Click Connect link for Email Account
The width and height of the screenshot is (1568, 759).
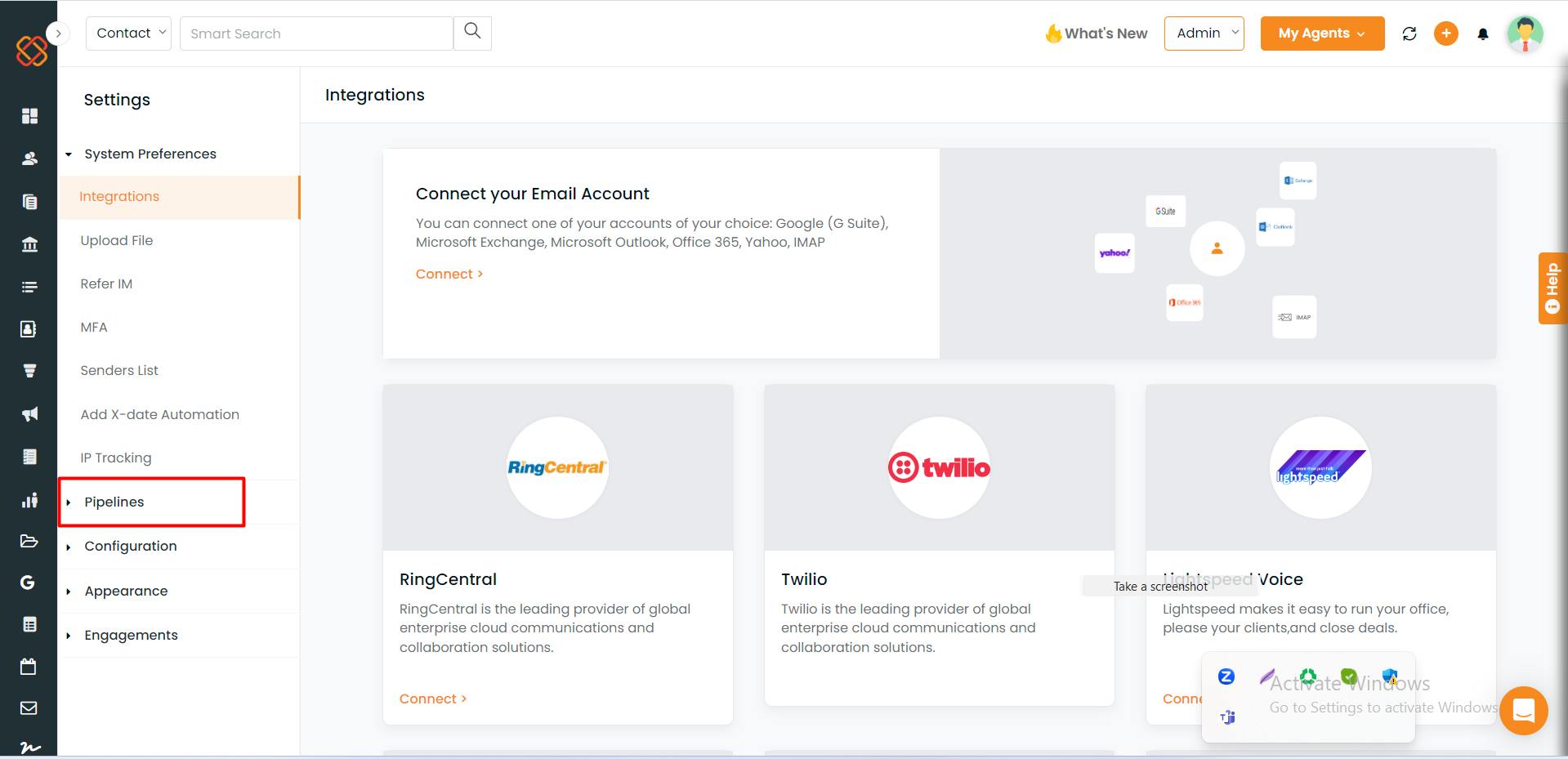pos(449,274)
